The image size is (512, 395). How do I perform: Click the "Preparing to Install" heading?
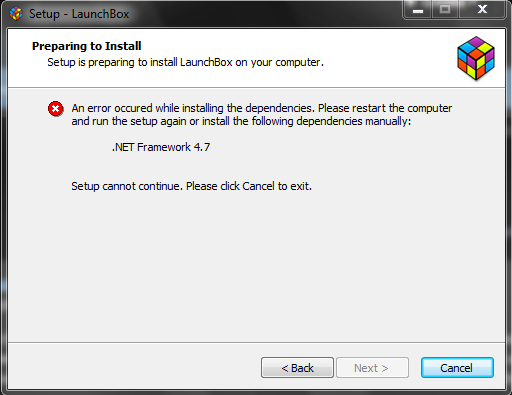pos(87,46)
